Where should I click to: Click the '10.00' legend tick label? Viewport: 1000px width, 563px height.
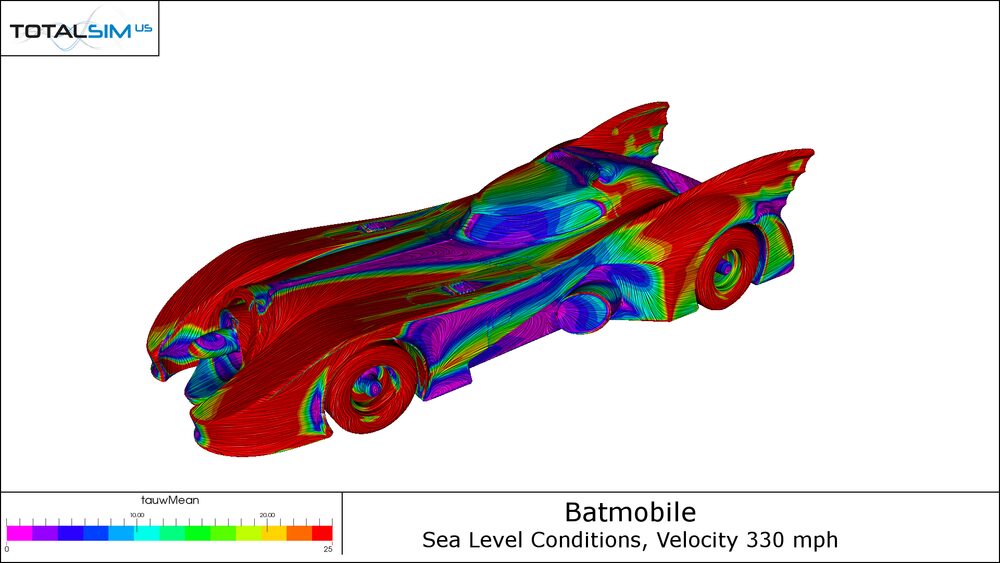pos(137,515)
